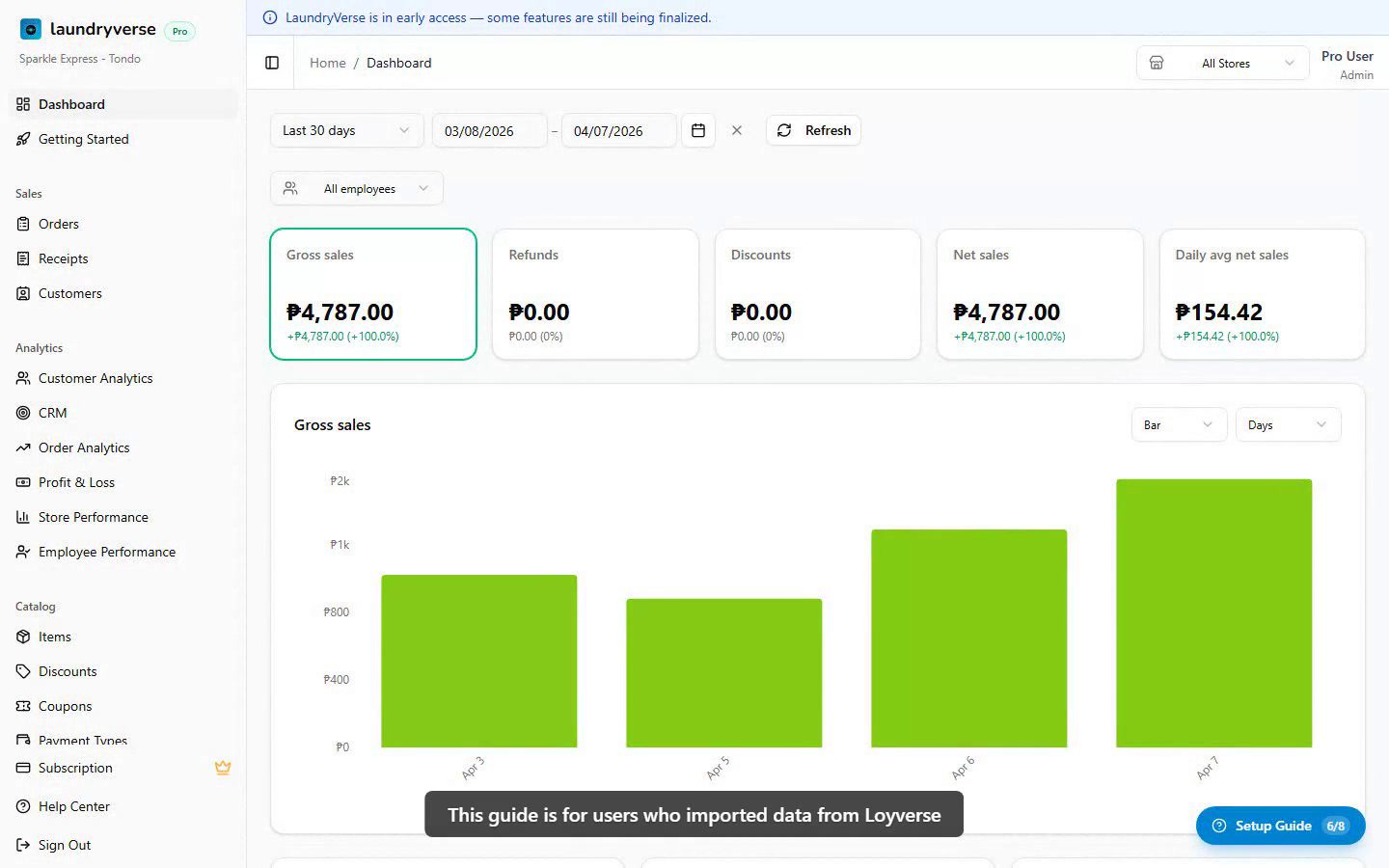The height and width of the screenshot is (868, 1389).
Task: Open the Setup Guide button
Action: coord(1279,826)
